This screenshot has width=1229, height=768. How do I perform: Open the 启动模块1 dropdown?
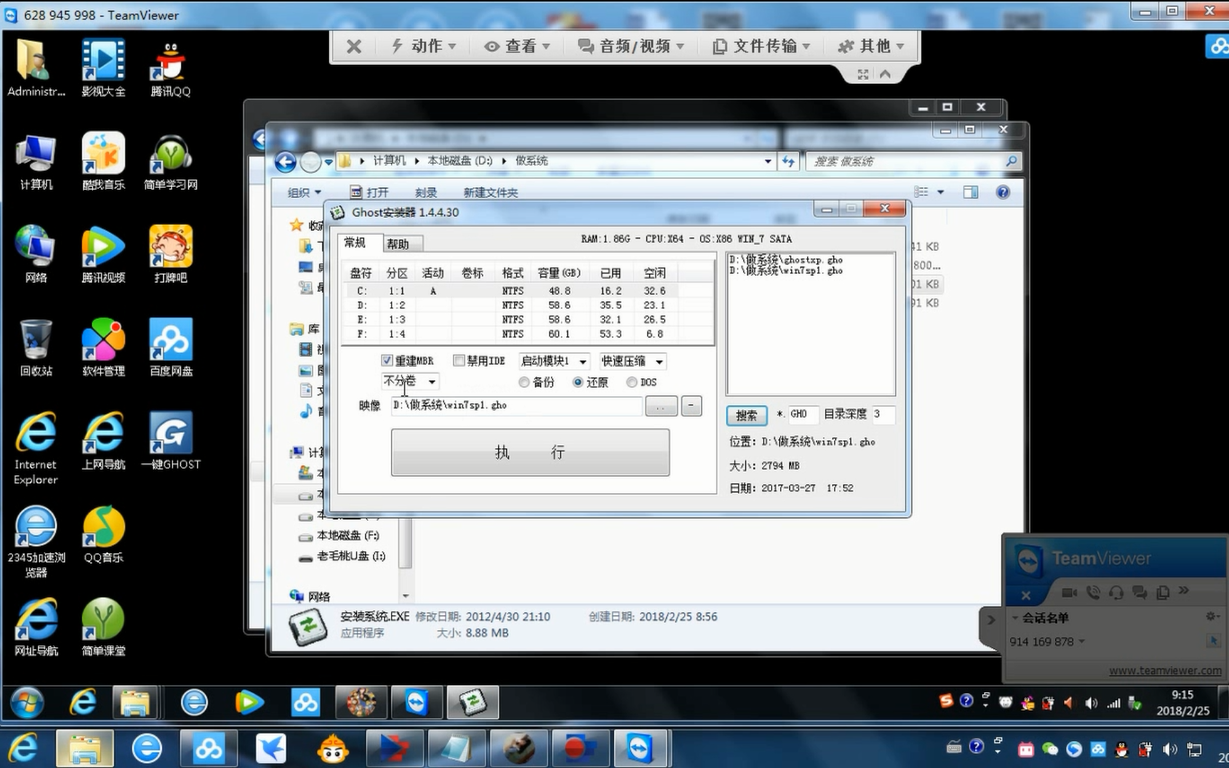(554, 361)
